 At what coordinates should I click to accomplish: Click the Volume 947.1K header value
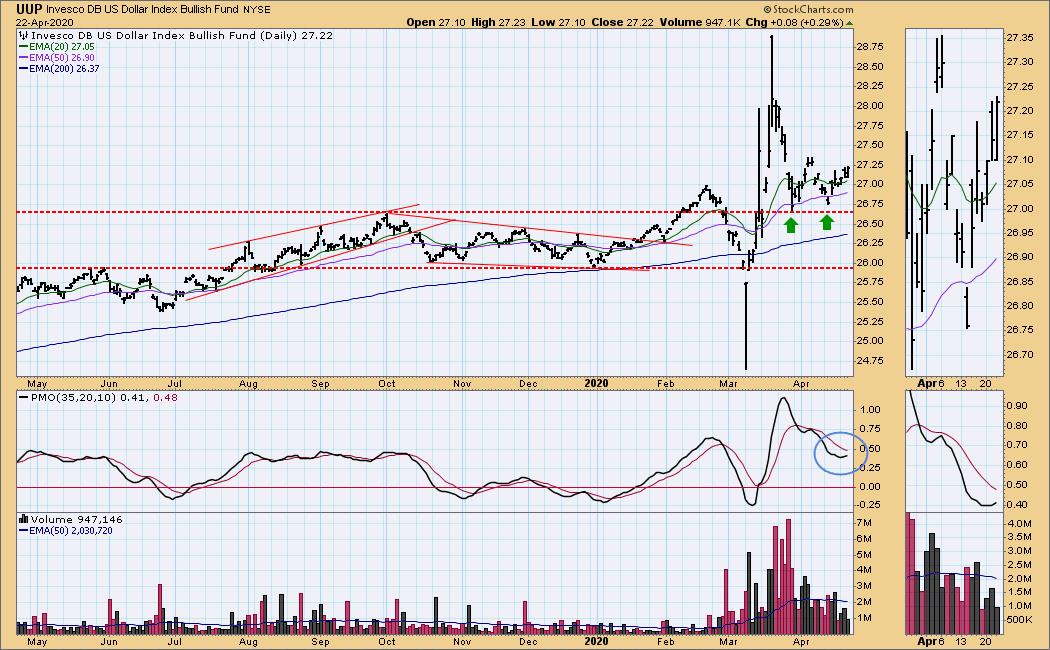coord(700,22)
